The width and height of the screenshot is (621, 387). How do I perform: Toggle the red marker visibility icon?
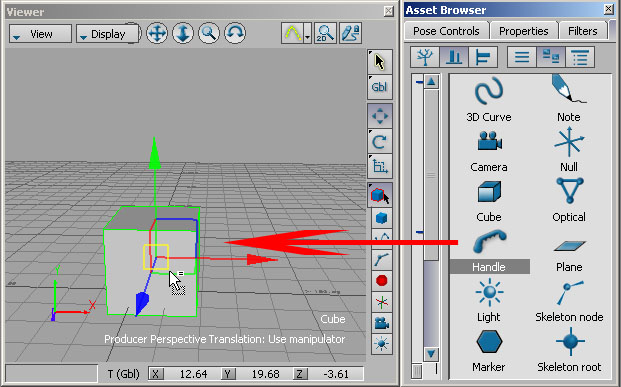382,280
